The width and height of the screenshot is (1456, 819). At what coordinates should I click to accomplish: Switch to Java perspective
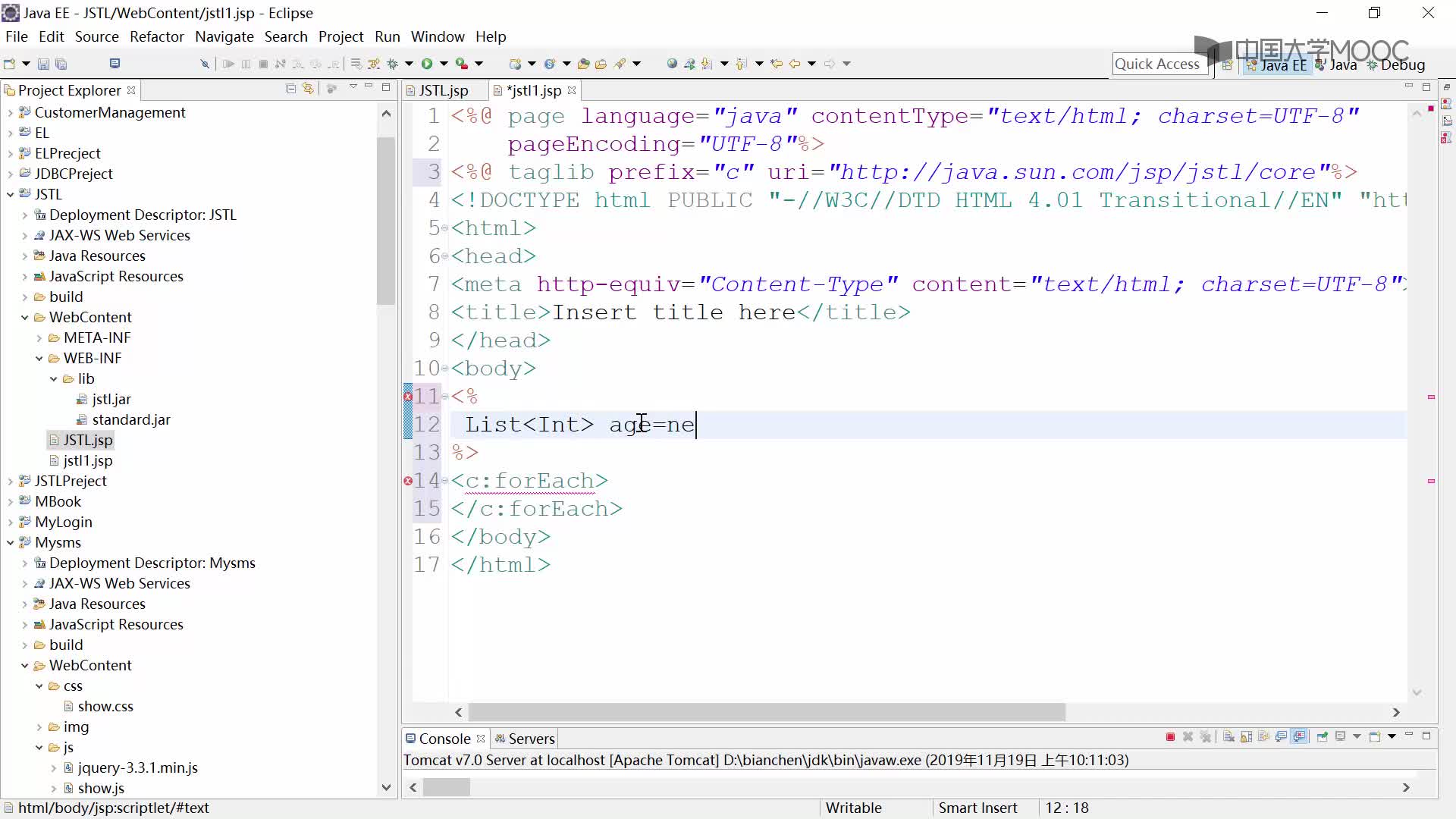(x=1336, y=65)
